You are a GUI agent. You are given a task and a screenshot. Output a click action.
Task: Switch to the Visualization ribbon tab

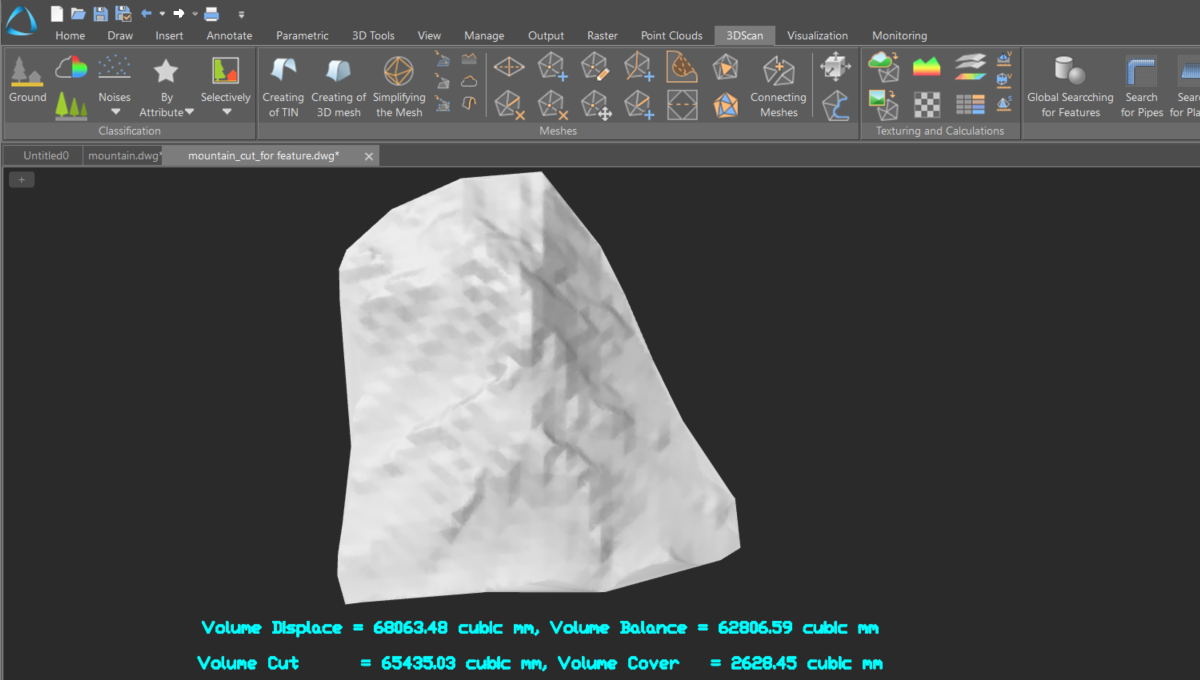pyautogui.click(x=817, y=35)
